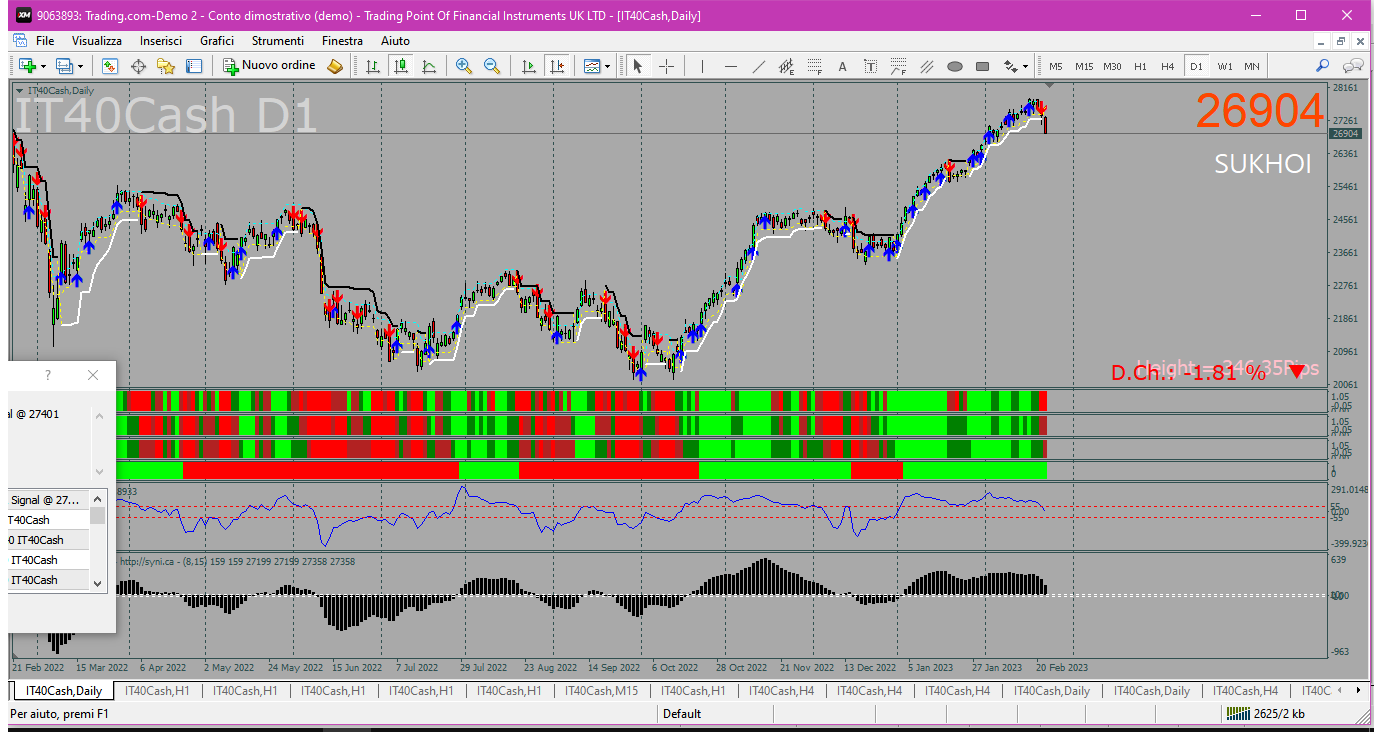Click the Default profile status entry
The image size is (1378, 732).
[x=682, y=714]
